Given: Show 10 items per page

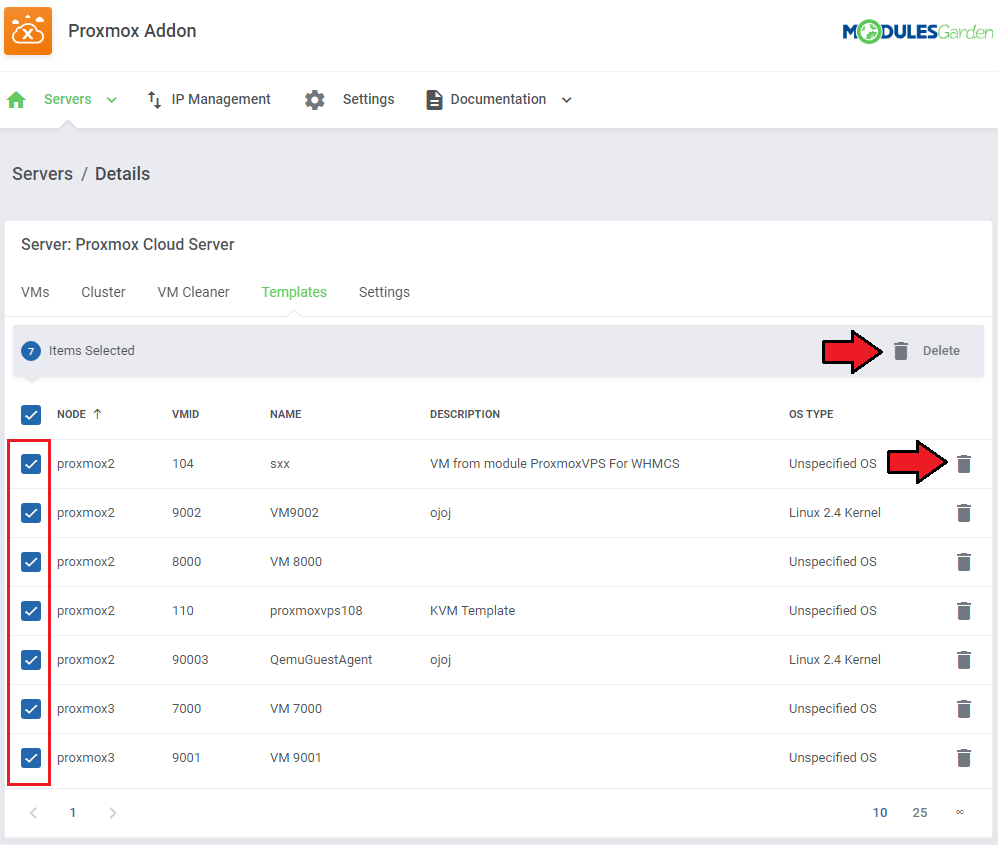Looking at the screenshot, I should [x=880, y=813].
